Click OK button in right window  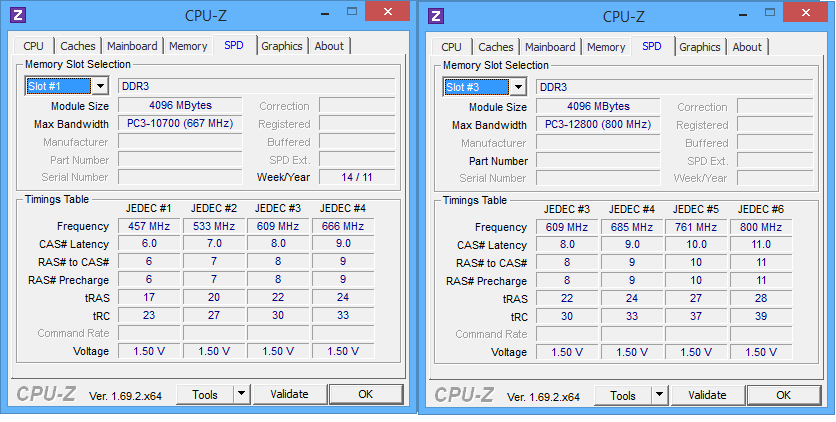tap(784, 395)
